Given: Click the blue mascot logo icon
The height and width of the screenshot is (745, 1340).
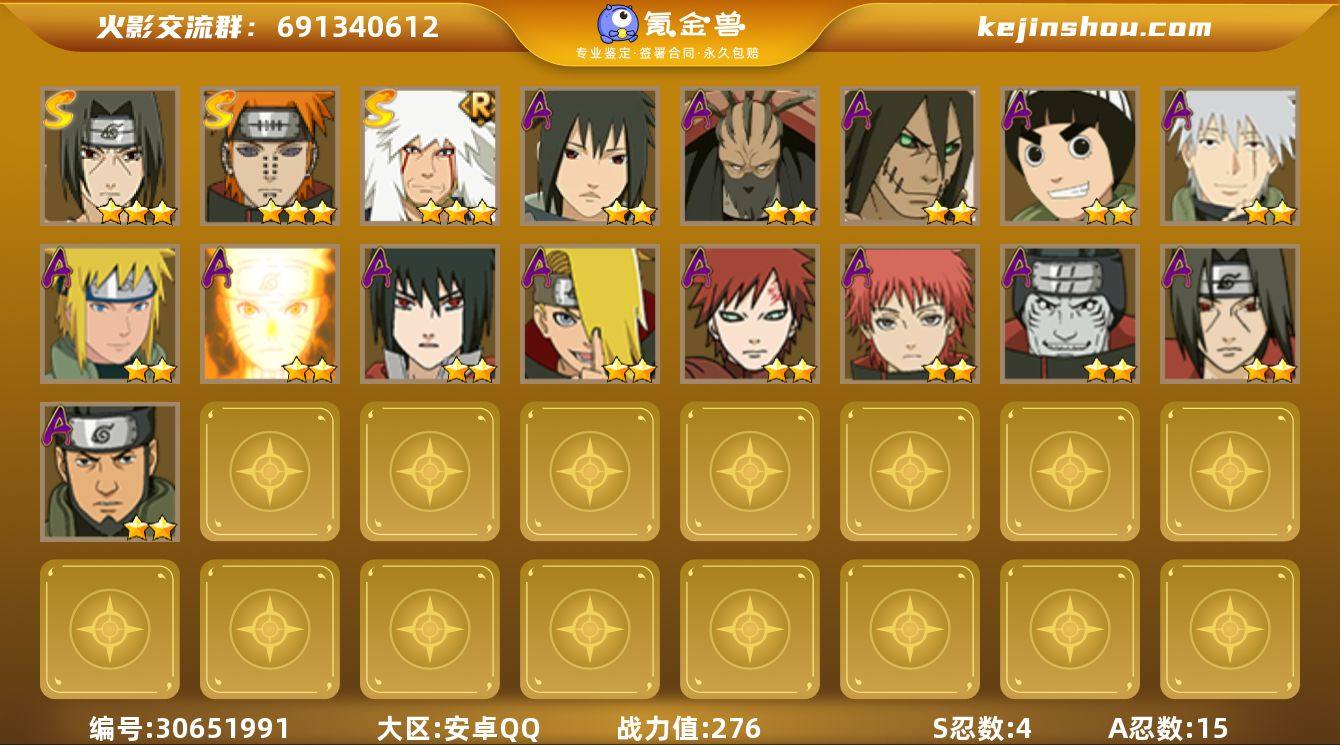Looking at the screenshot, I should (x=617, y=24).
